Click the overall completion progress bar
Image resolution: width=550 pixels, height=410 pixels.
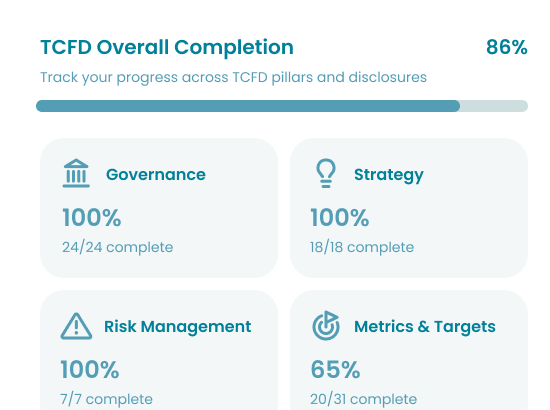pyautogui.click(x=282, y=106)
